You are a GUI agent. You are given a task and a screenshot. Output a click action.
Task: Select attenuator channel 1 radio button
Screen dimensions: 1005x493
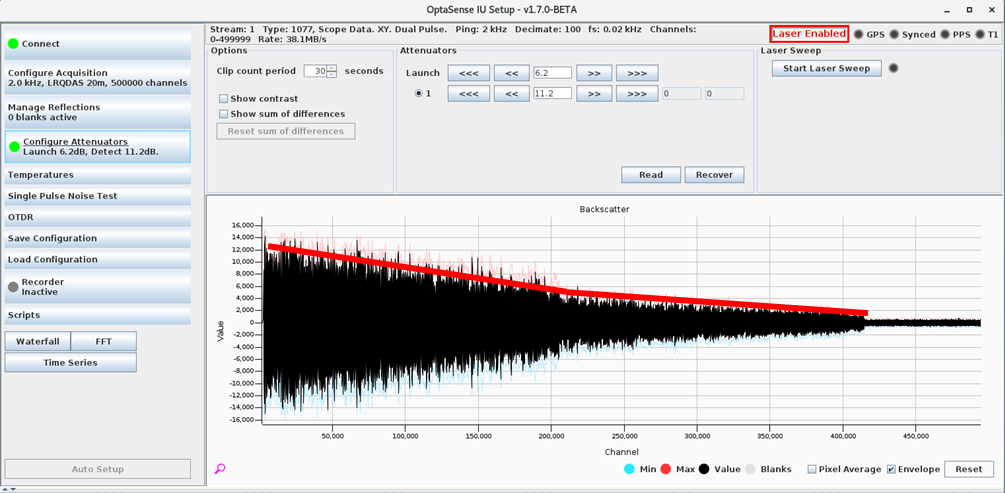(419, 94)
